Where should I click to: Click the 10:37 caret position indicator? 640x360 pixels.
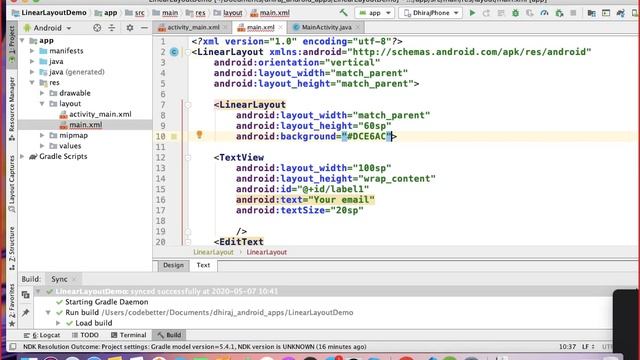click(567, 347)
